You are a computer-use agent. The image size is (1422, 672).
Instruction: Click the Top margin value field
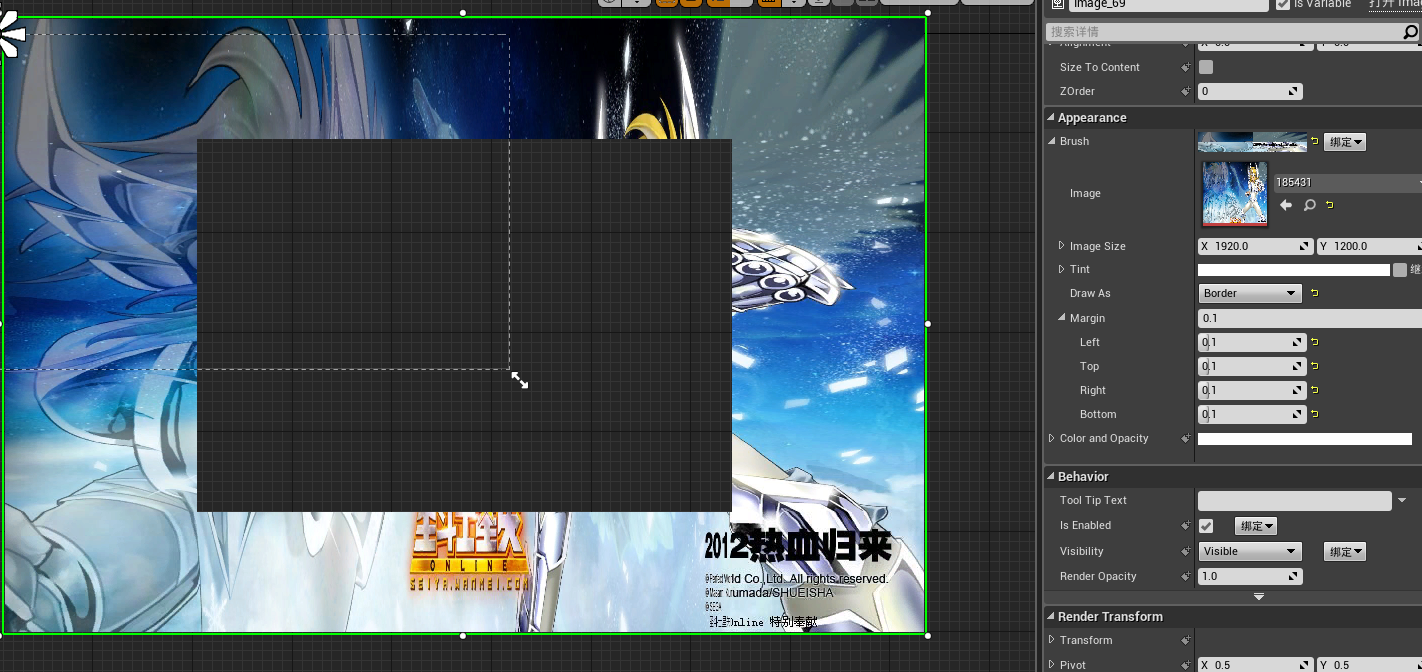[x=1252, y=366]
